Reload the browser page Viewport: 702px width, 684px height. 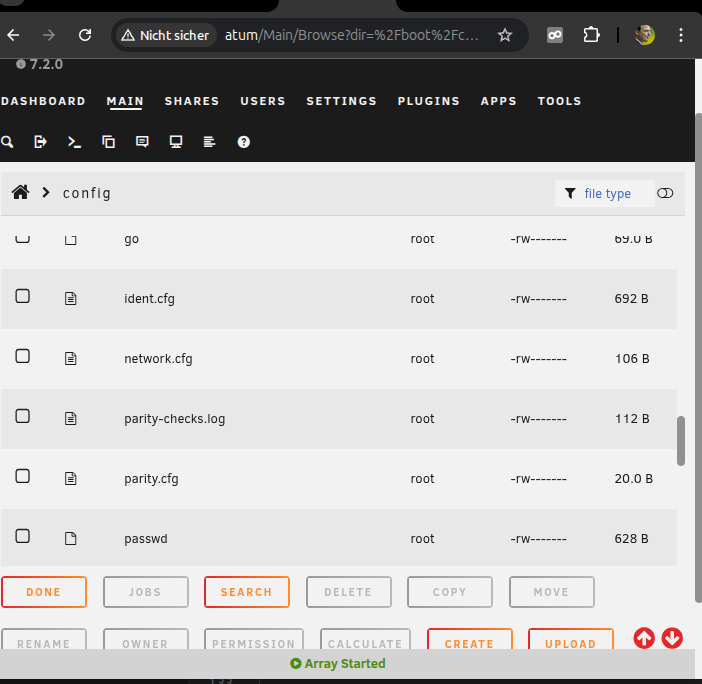pos(85,35)
